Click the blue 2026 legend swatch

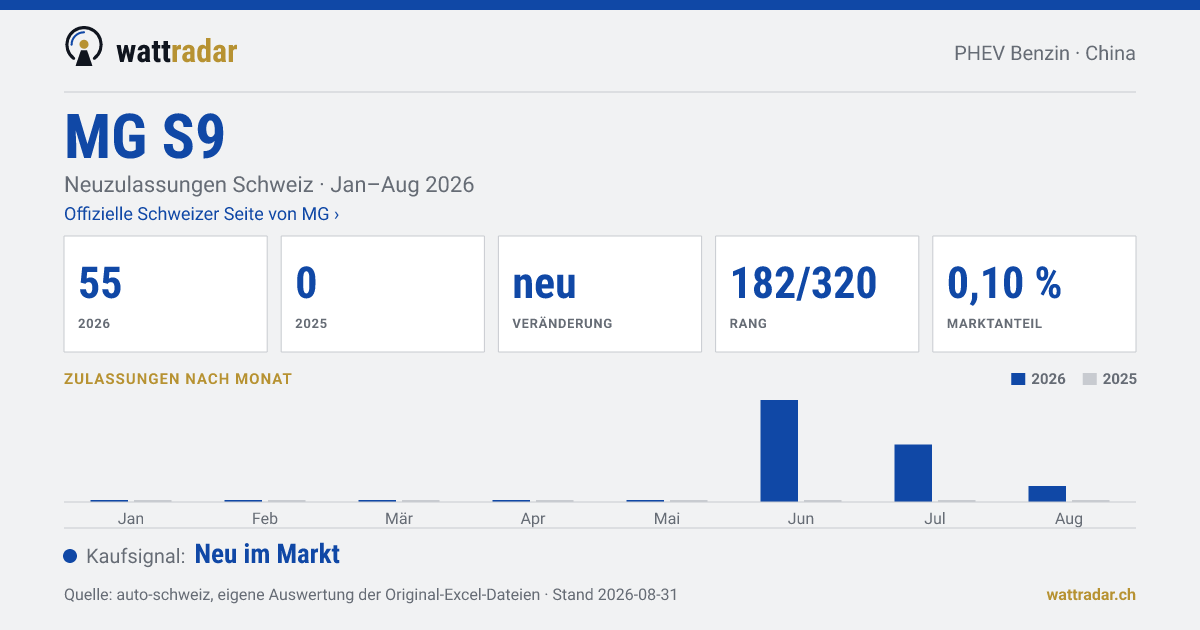1018,379
